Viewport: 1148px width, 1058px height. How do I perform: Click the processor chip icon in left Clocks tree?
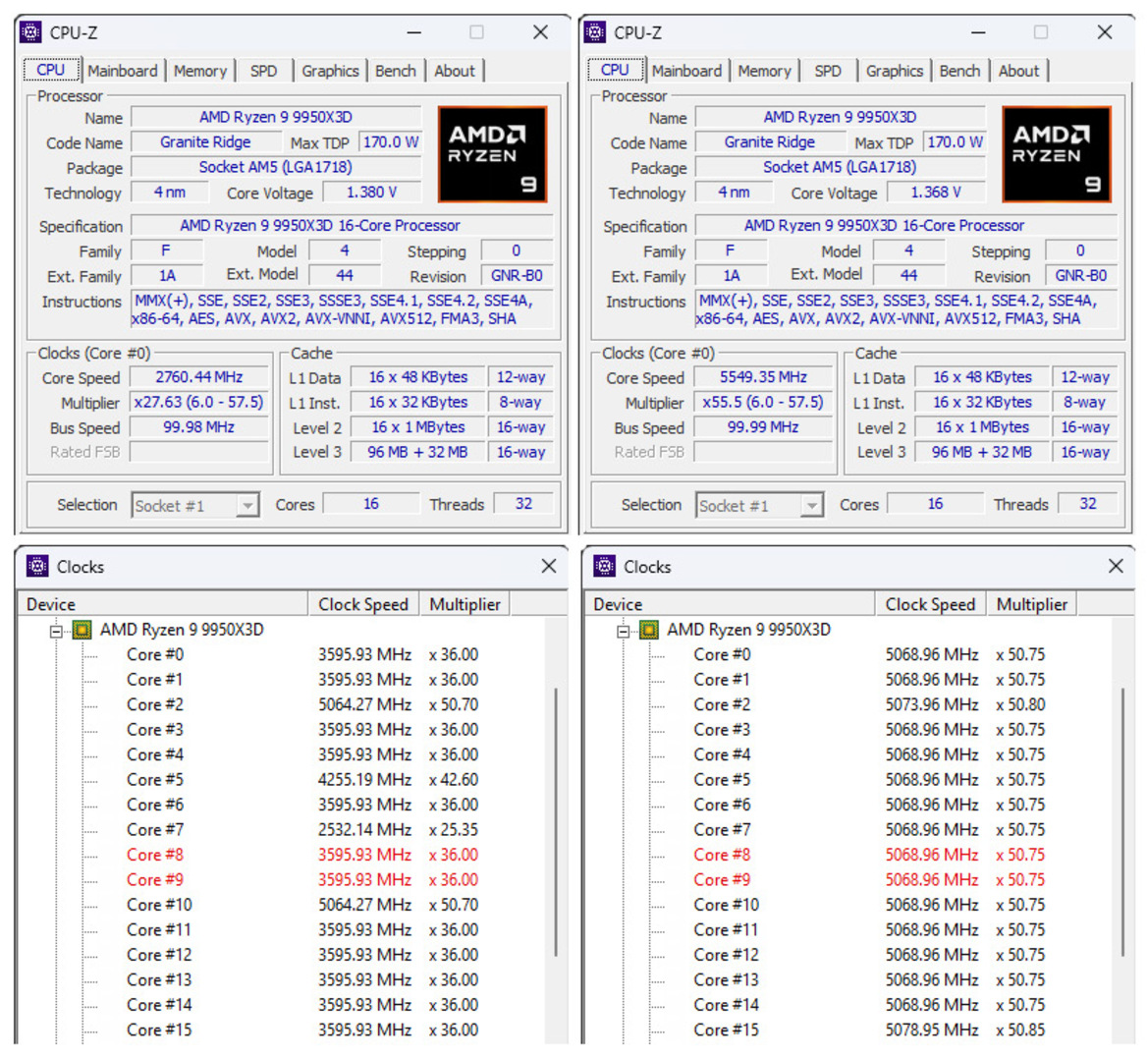point(82,630)
